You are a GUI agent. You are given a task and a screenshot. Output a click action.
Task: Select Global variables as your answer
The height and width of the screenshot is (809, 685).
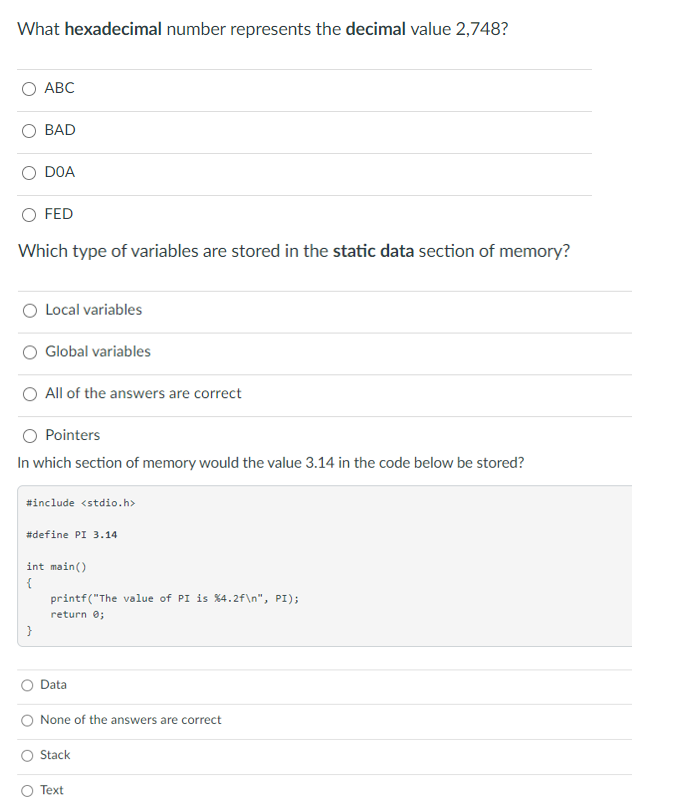pyautogui.click(x=29, y=352)
